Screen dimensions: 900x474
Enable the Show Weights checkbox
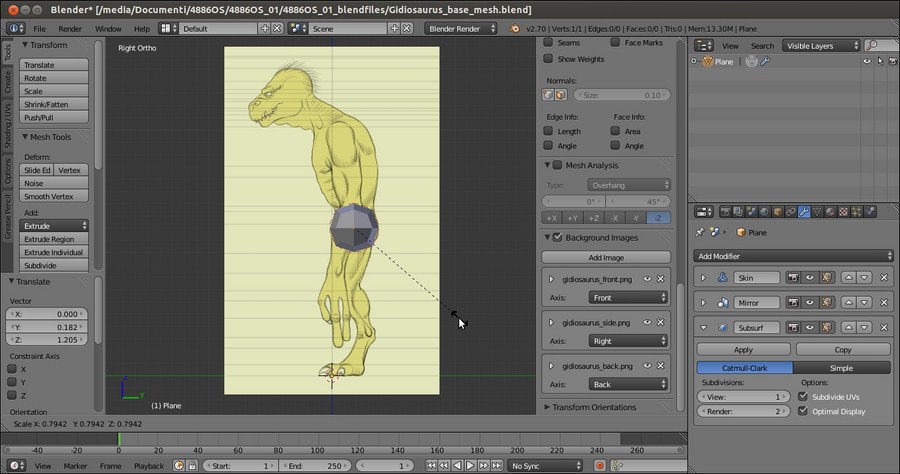548,59
